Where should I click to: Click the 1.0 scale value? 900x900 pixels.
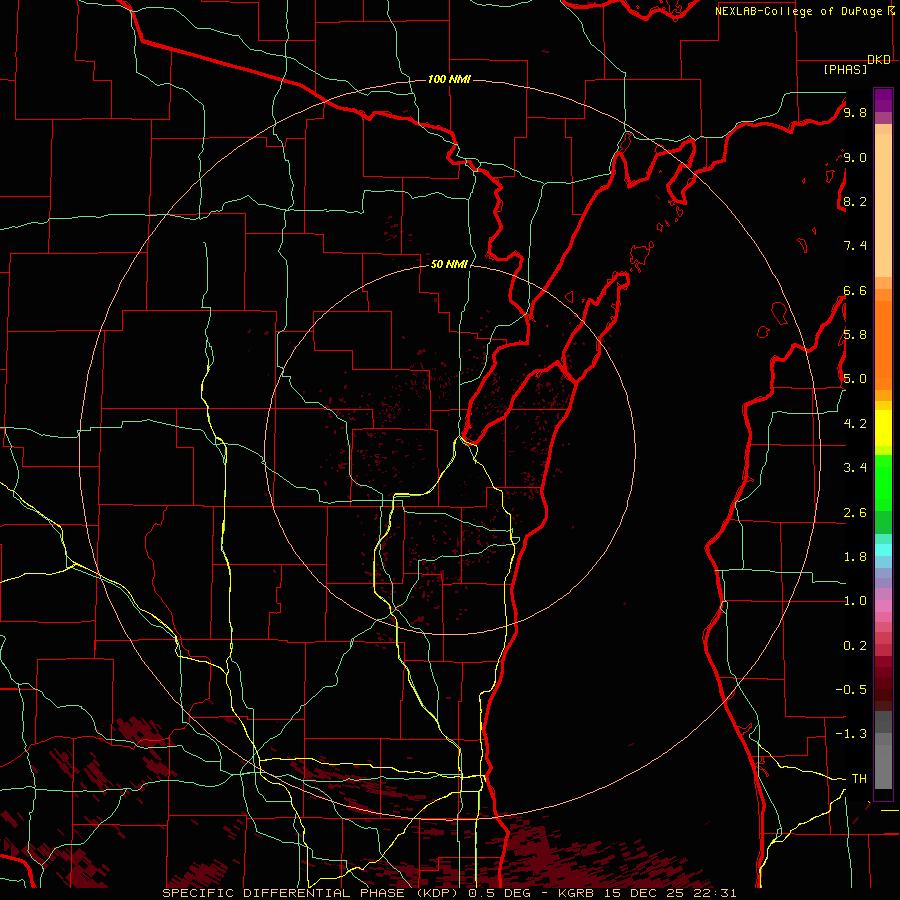click(x=855, y=601)
